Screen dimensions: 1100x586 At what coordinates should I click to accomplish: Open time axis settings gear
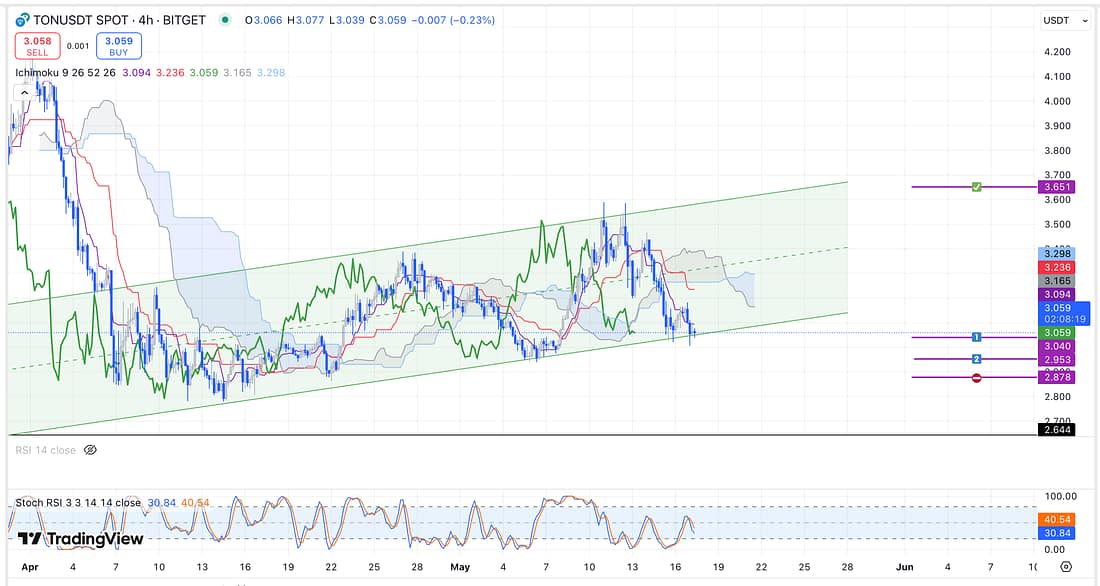coord(1066,566)
